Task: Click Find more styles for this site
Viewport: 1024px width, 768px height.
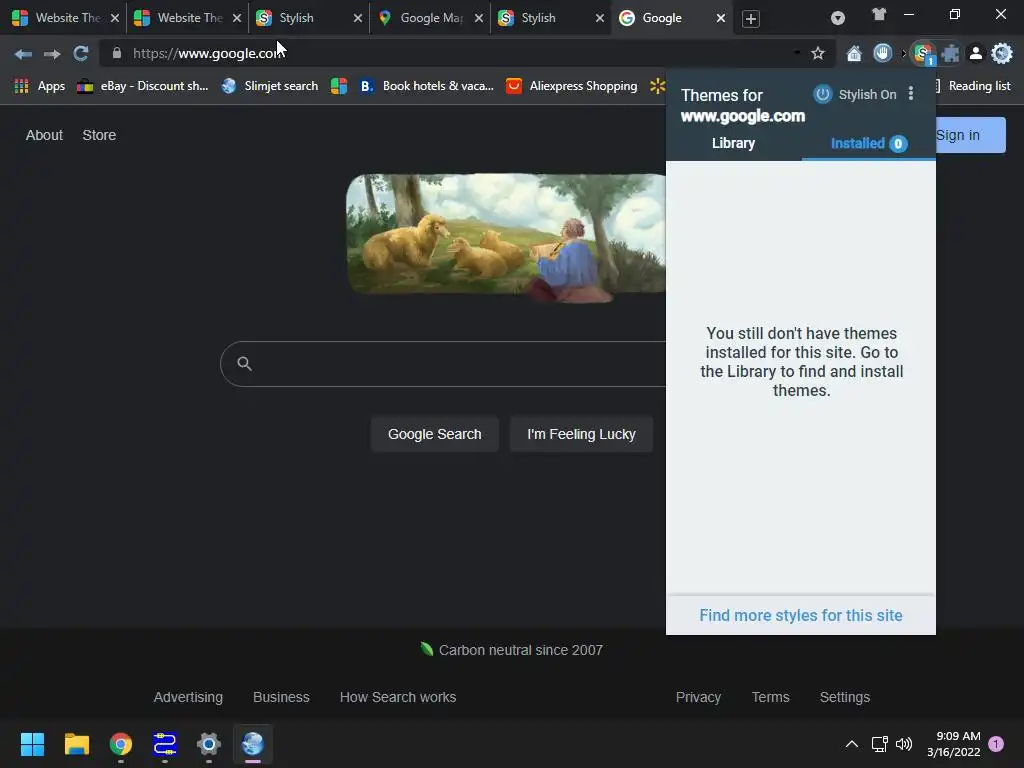Action: coord(801,615)
